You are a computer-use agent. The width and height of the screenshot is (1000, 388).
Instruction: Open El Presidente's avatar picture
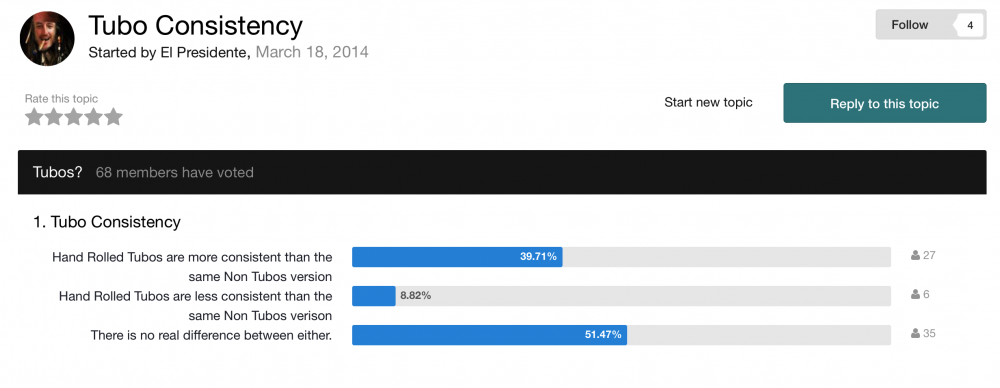tap(48, 38)
